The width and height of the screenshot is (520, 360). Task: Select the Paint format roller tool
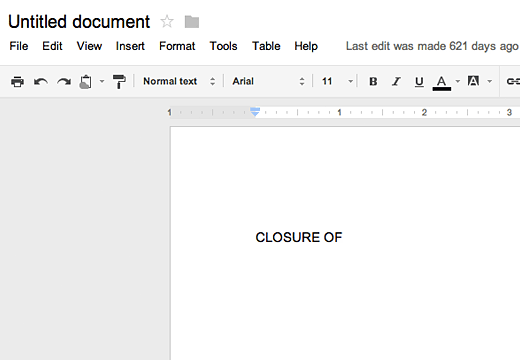(x=119, y=82)
